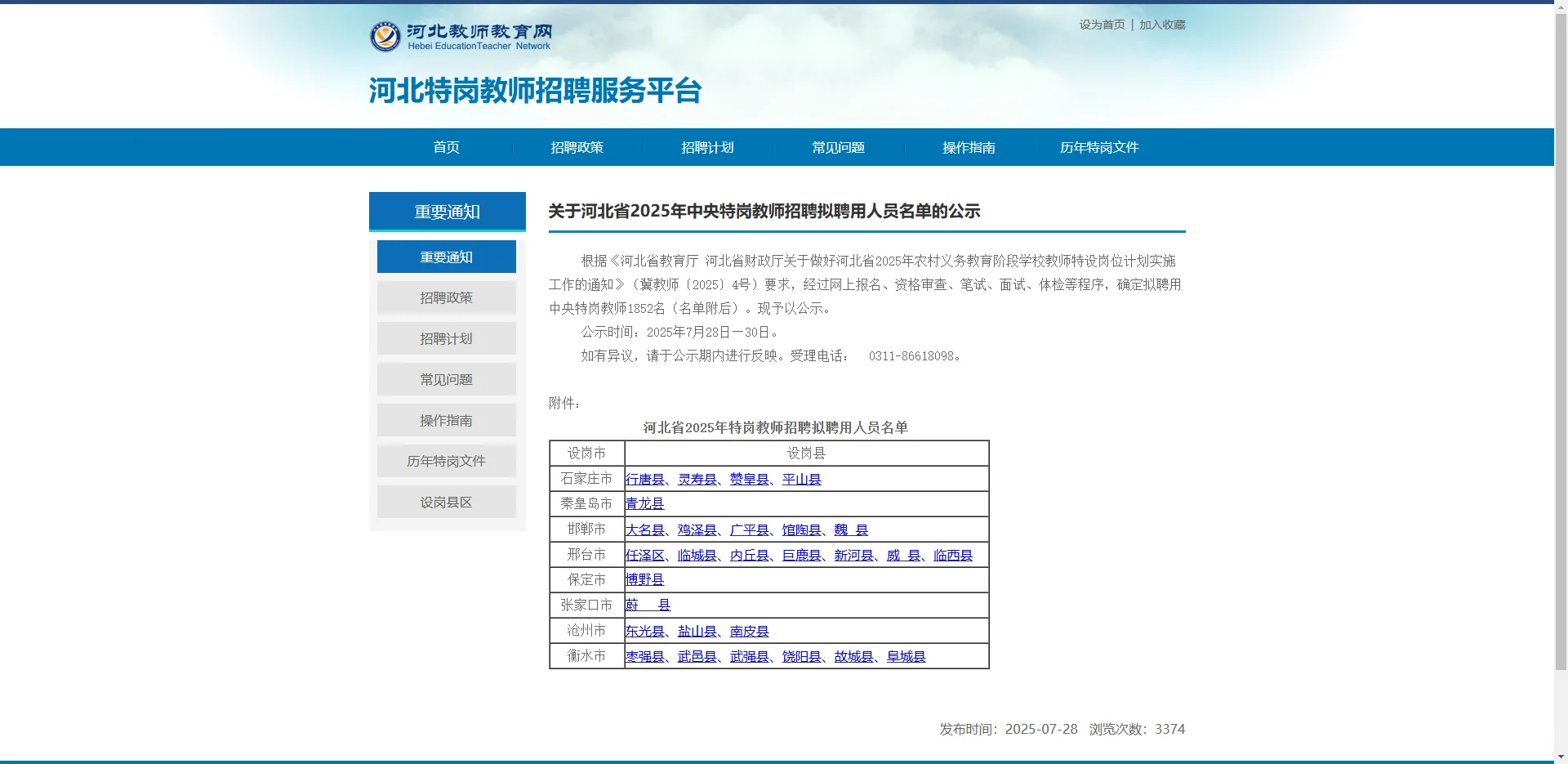Screen dimensions: 1568x764
Task: Open the 枣强县 list link
Action: (x=645, y=657)
